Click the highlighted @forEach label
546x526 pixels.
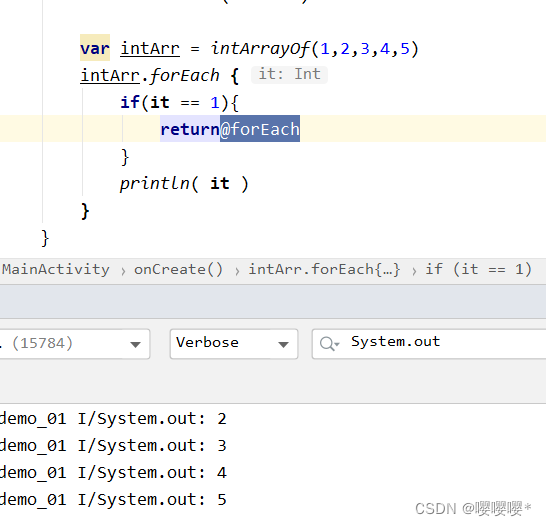260,129
